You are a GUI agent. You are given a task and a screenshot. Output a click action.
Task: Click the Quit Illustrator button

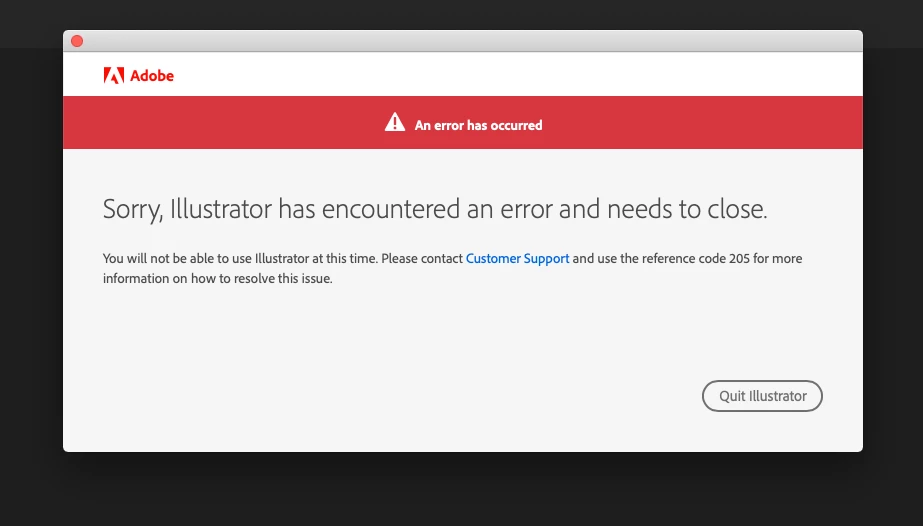point(762,396)
